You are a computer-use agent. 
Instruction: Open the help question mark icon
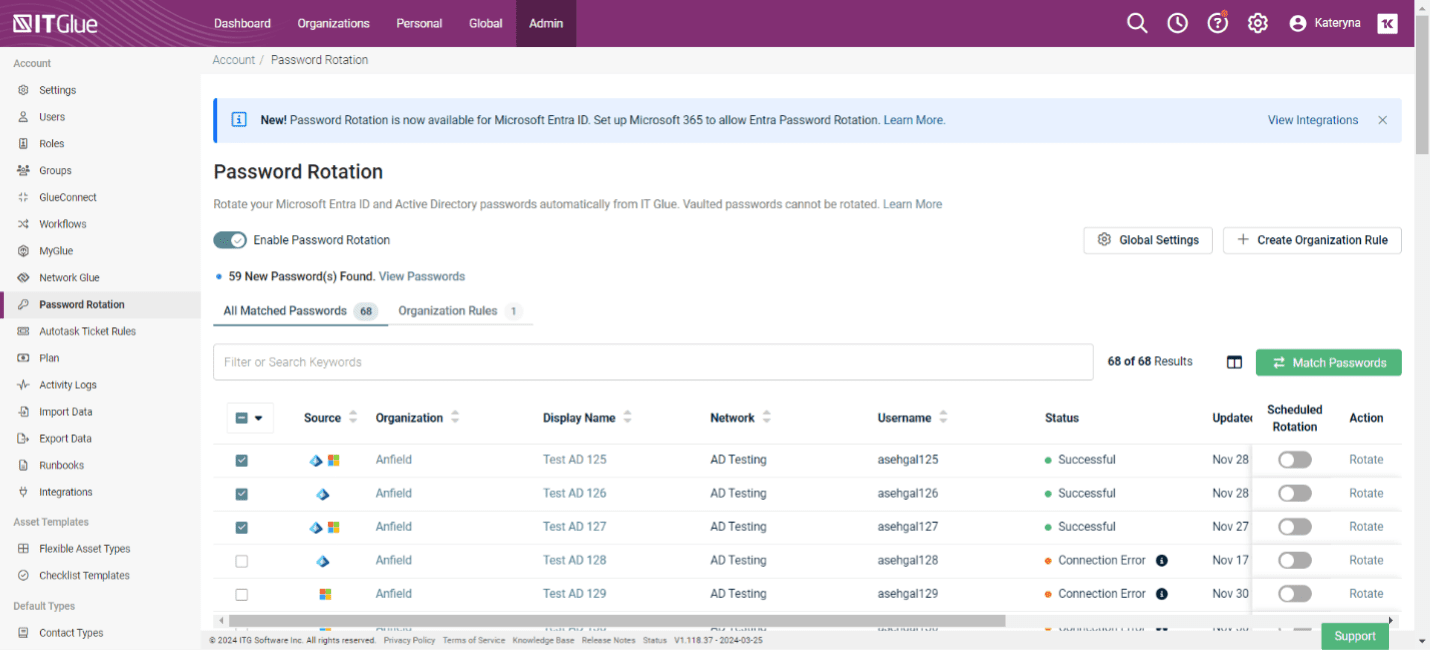[1217, 22]
